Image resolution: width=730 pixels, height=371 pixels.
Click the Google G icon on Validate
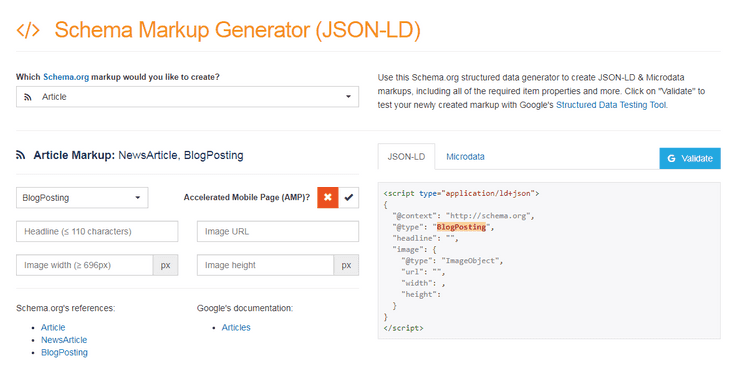(671, 158)
